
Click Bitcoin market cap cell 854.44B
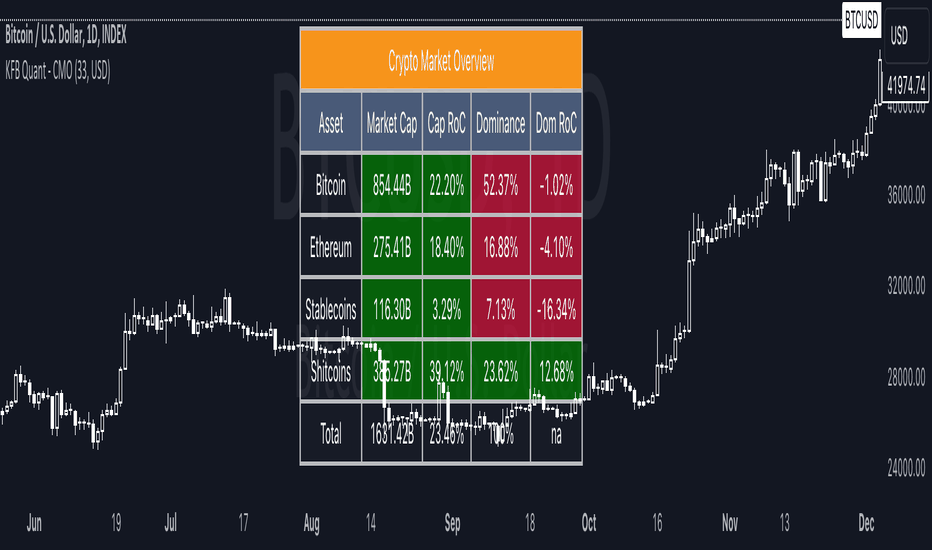coord(392,185)
